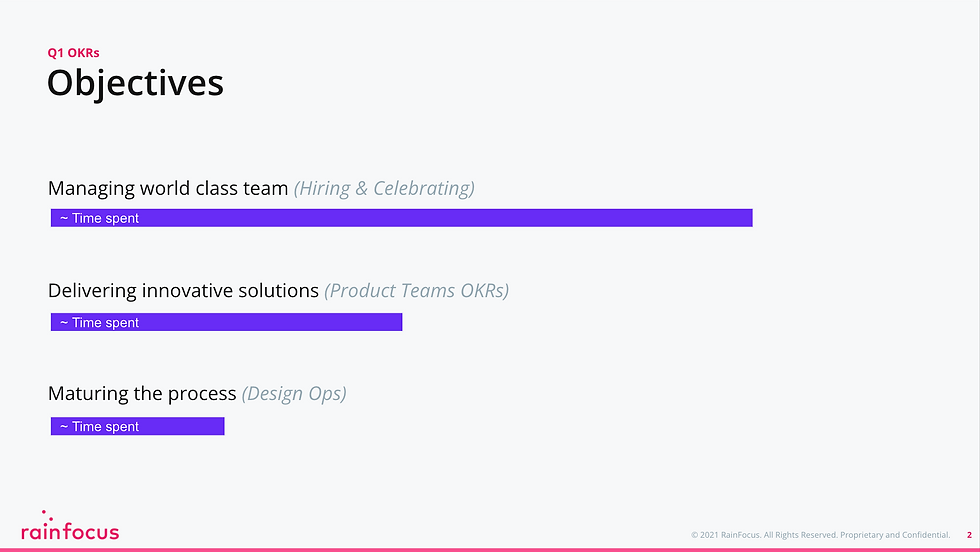
Task: Click the Maturing the process heading
Action: [142, 393]
